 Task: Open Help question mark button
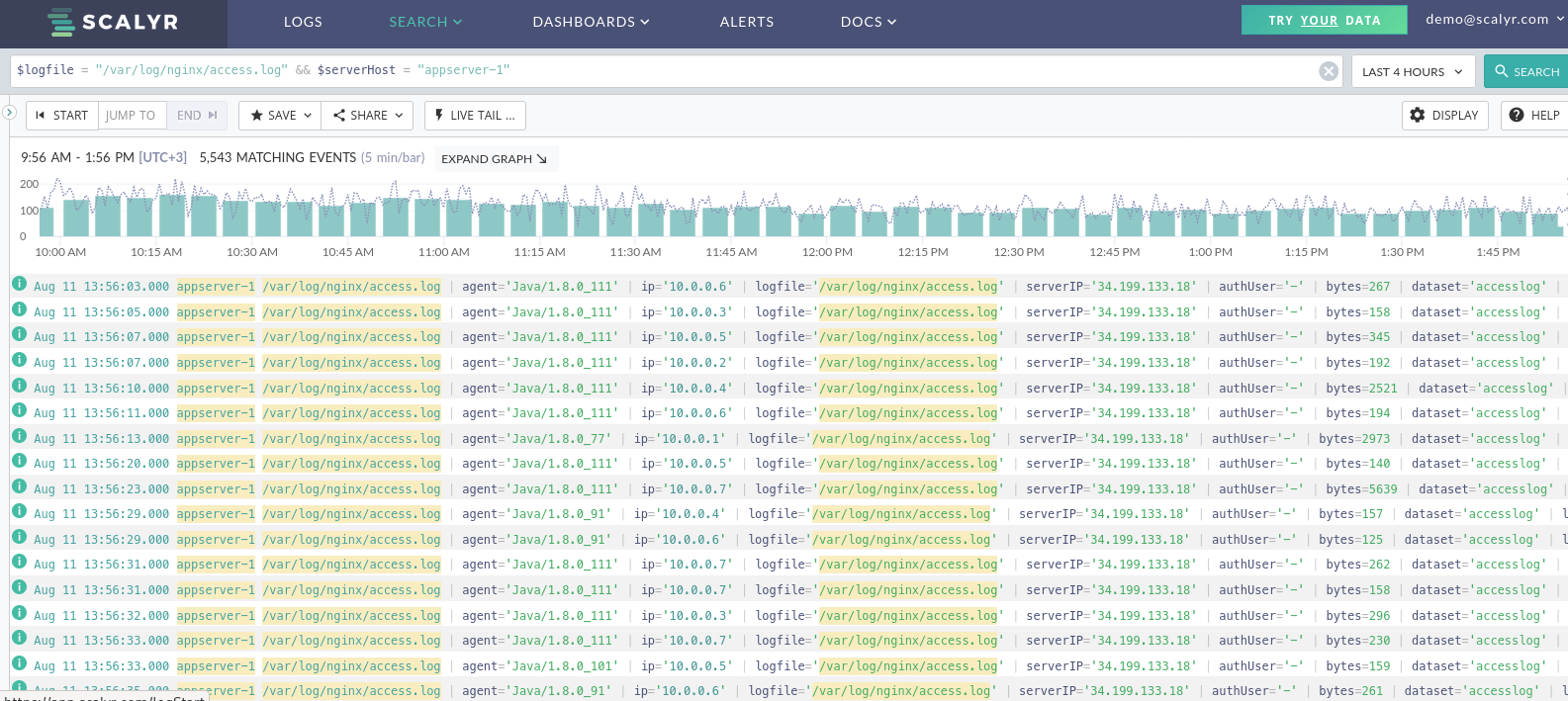(x=1534, y=116)
